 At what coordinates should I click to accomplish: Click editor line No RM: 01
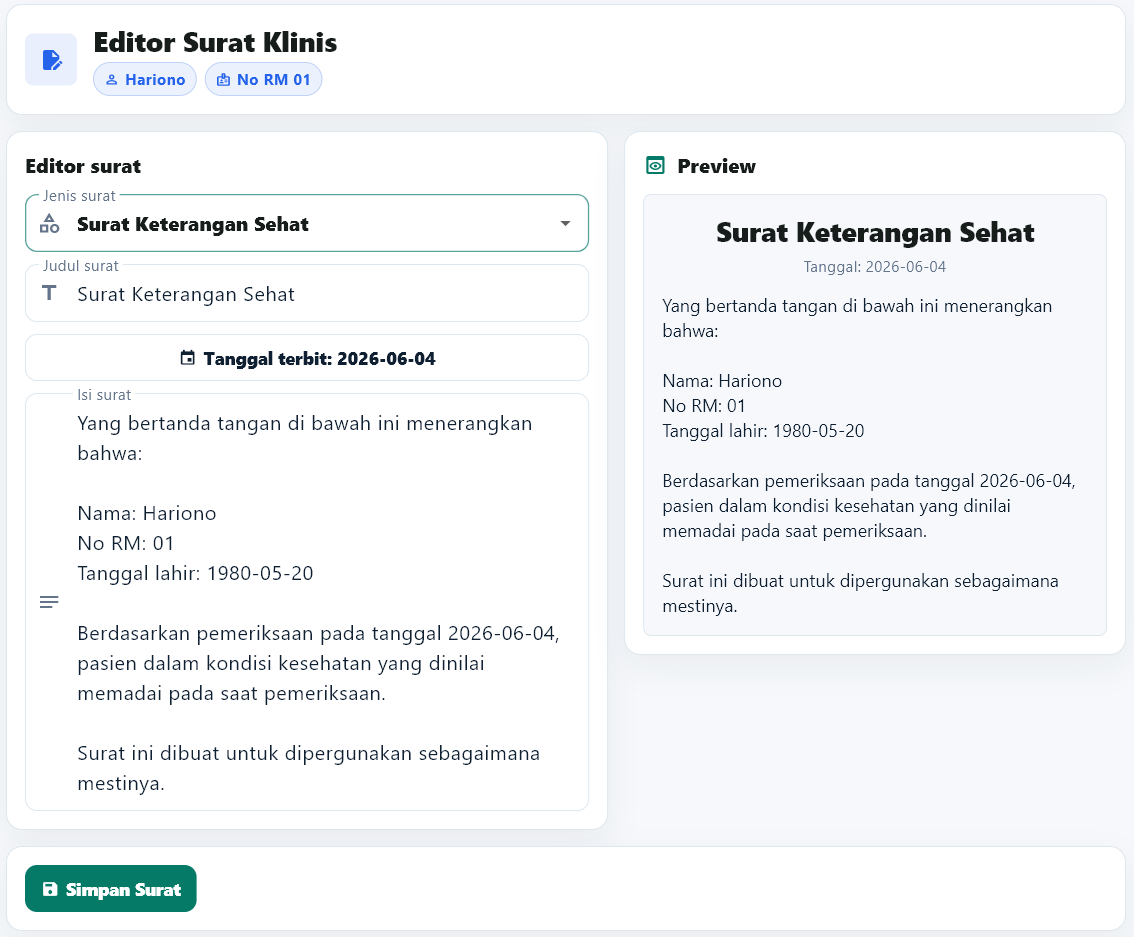(x=126, y=544)
